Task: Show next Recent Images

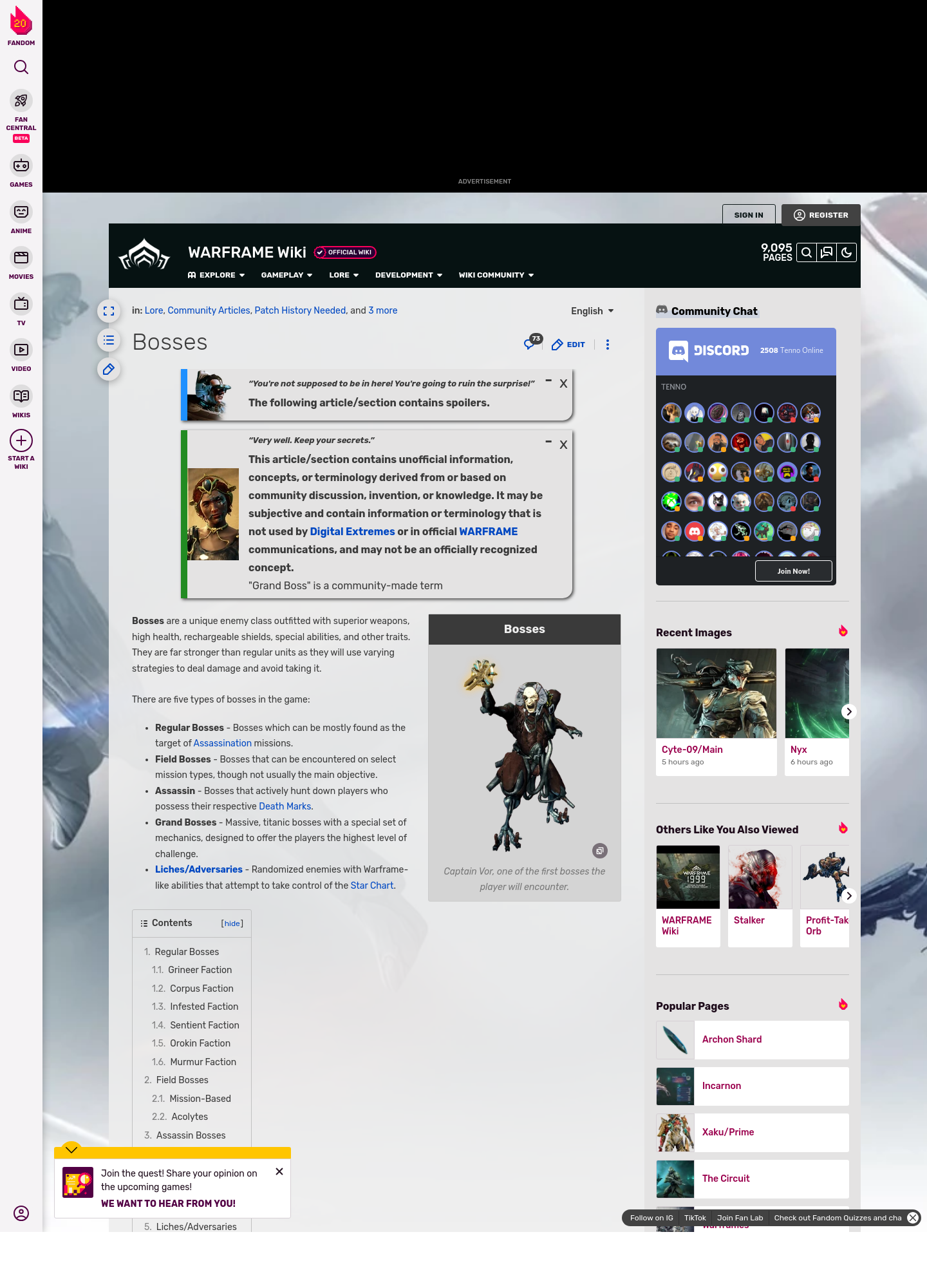Action: [x=849, y=712]
